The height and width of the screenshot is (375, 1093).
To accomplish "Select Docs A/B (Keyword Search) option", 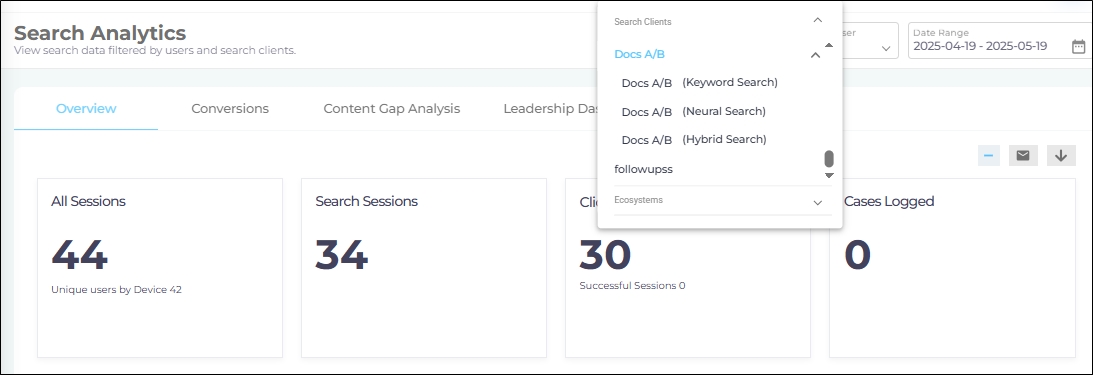I will coord(699,83).
